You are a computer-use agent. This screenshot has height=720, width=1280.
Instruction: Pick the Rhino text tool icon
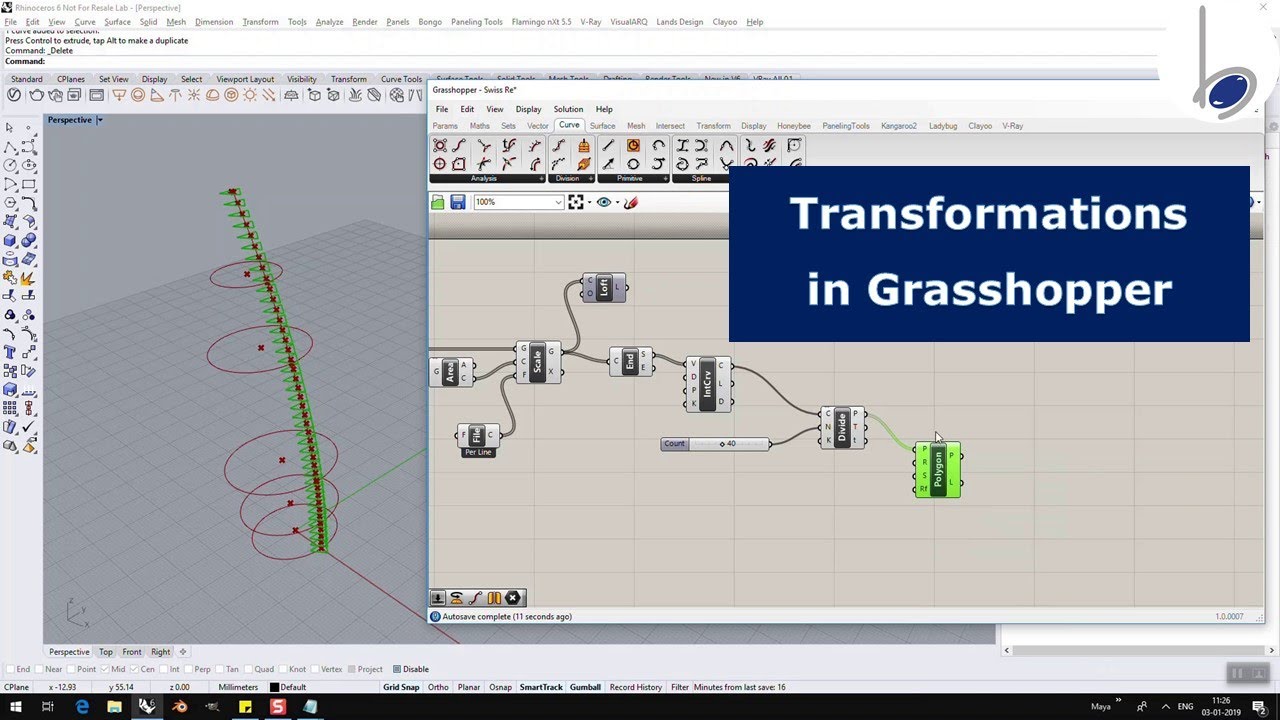[x=10, y=352]
